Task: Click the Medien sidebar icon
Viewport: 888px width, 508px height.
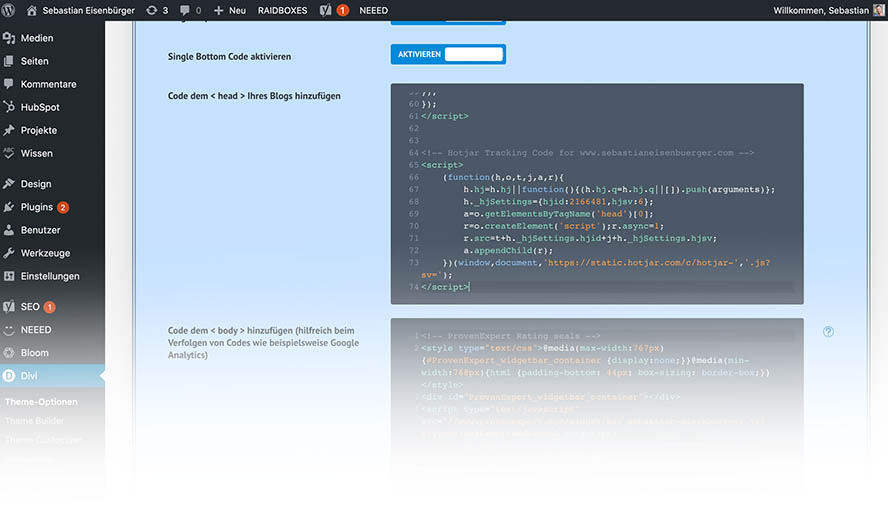Action: point(8,38)
